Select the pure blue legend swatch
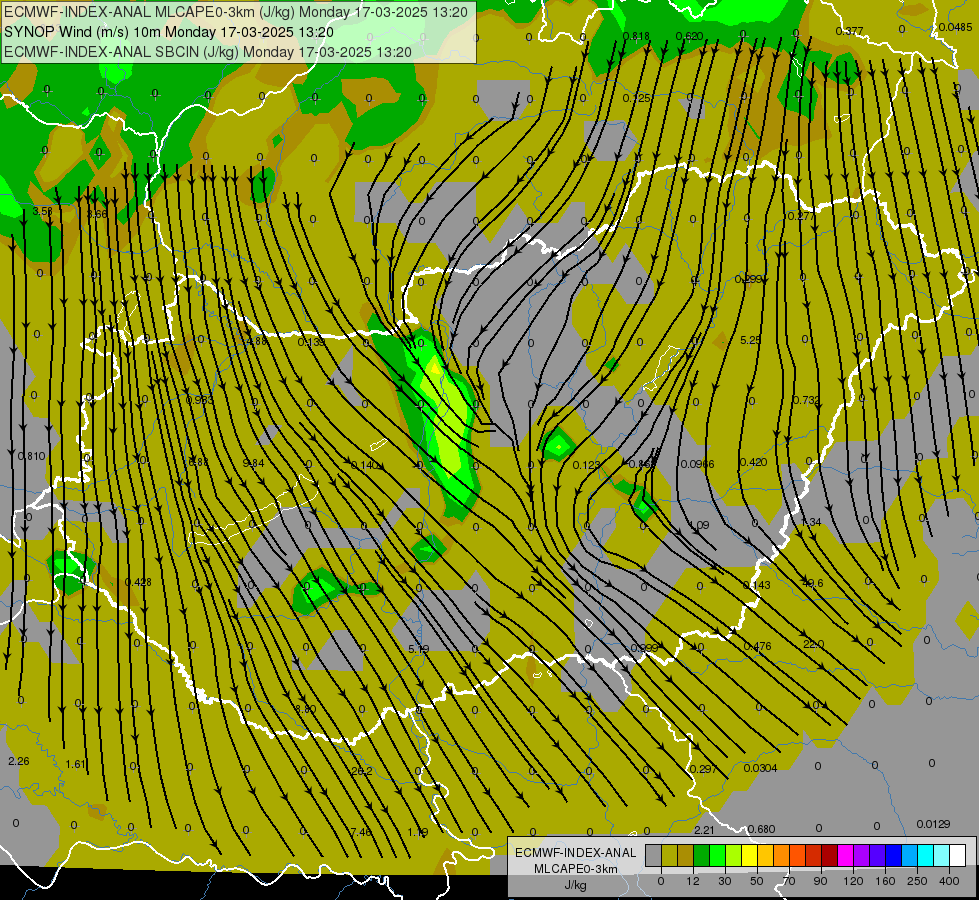 pos(893,855)
